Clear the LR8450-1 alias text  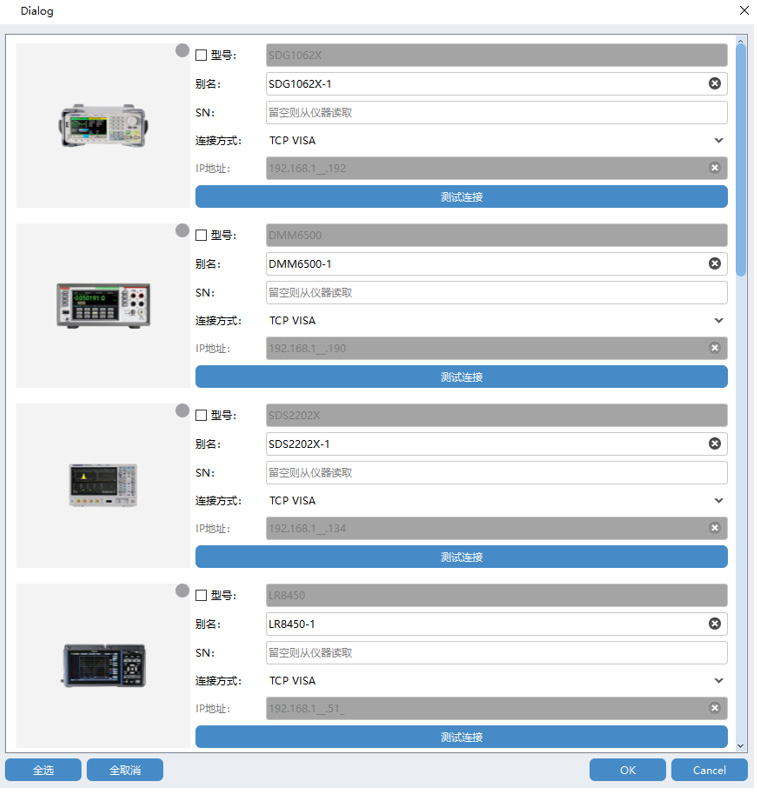click(714, 624)
